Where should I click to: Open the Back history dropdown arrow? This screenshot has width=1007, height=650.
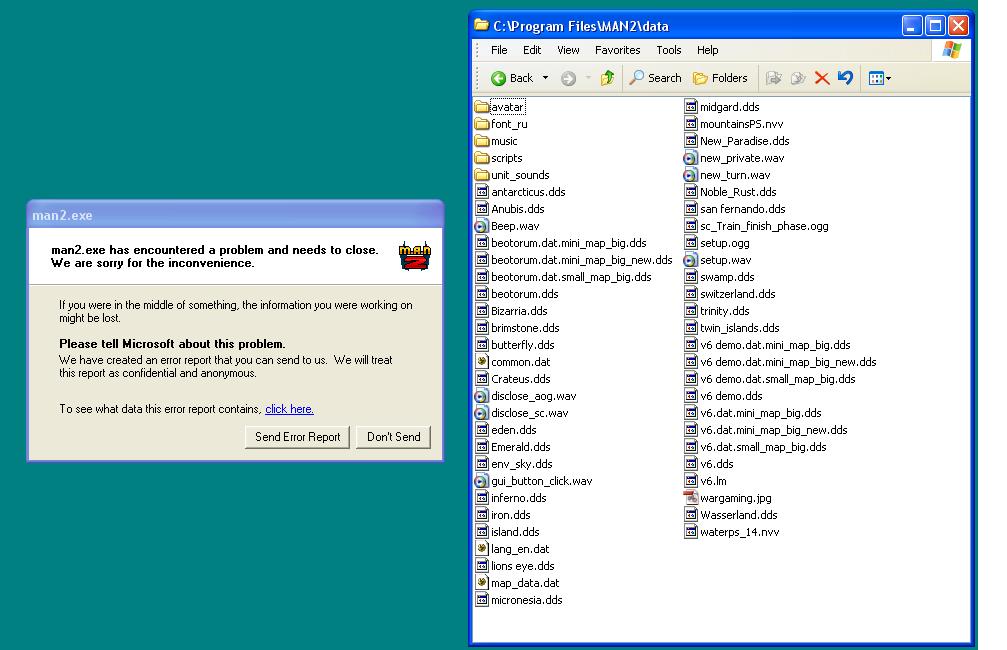[545, 78]
